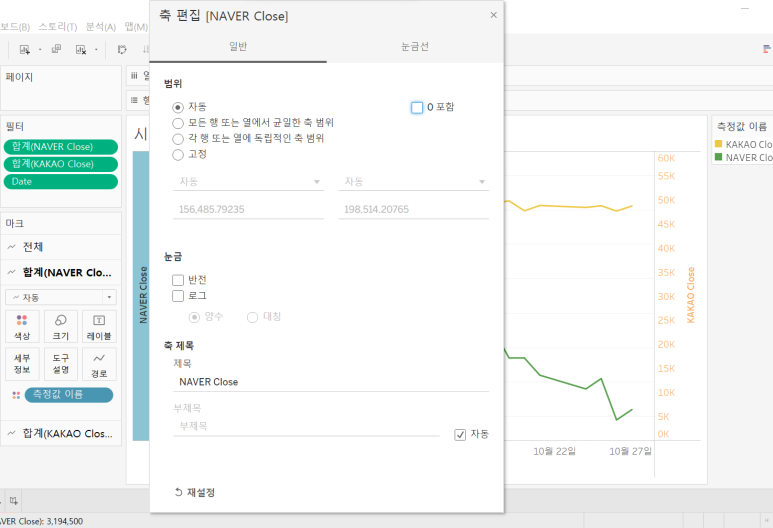773x528 pixels.
Task: Click the new worksheet toolbar icon
Action: 24,49
